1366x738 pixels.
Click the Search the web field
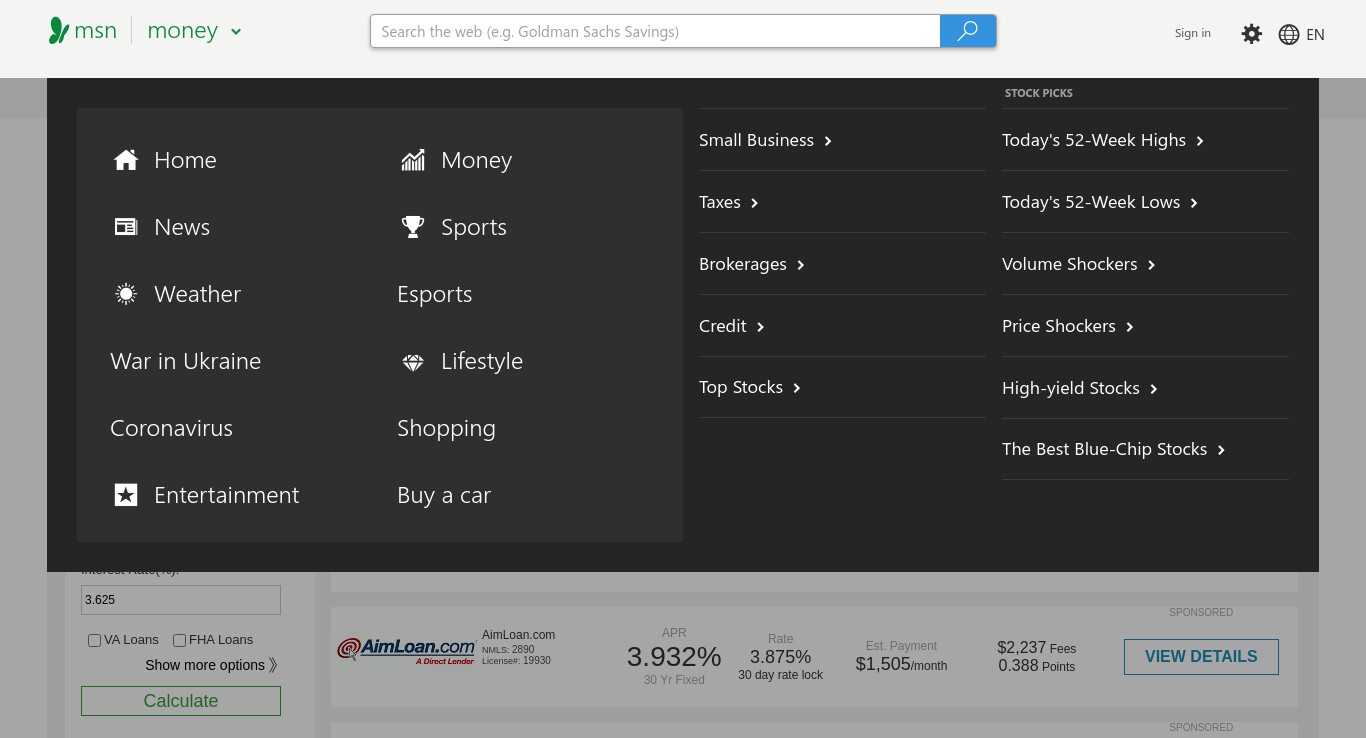point(655,31)
